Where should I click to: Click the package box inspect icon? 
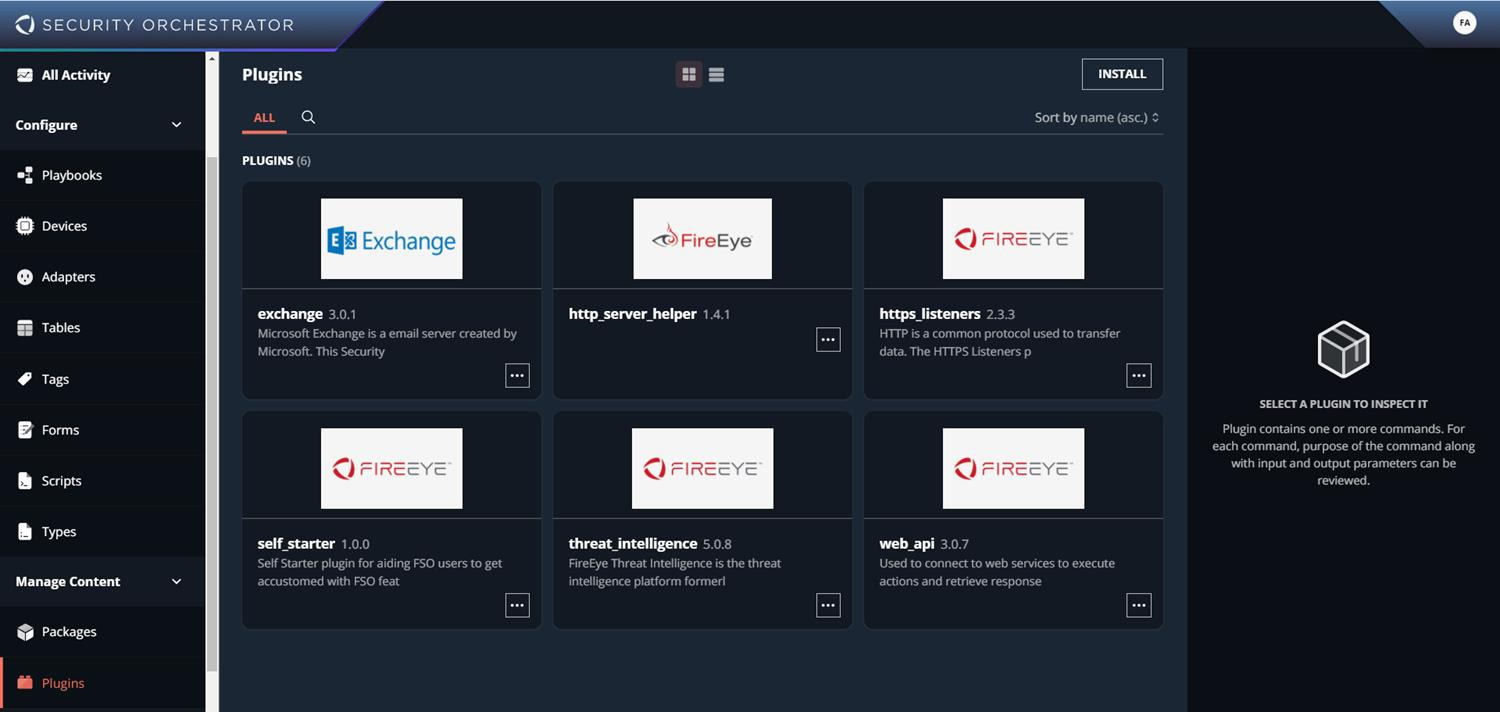pyautogui.click(x=1343, y=349)
